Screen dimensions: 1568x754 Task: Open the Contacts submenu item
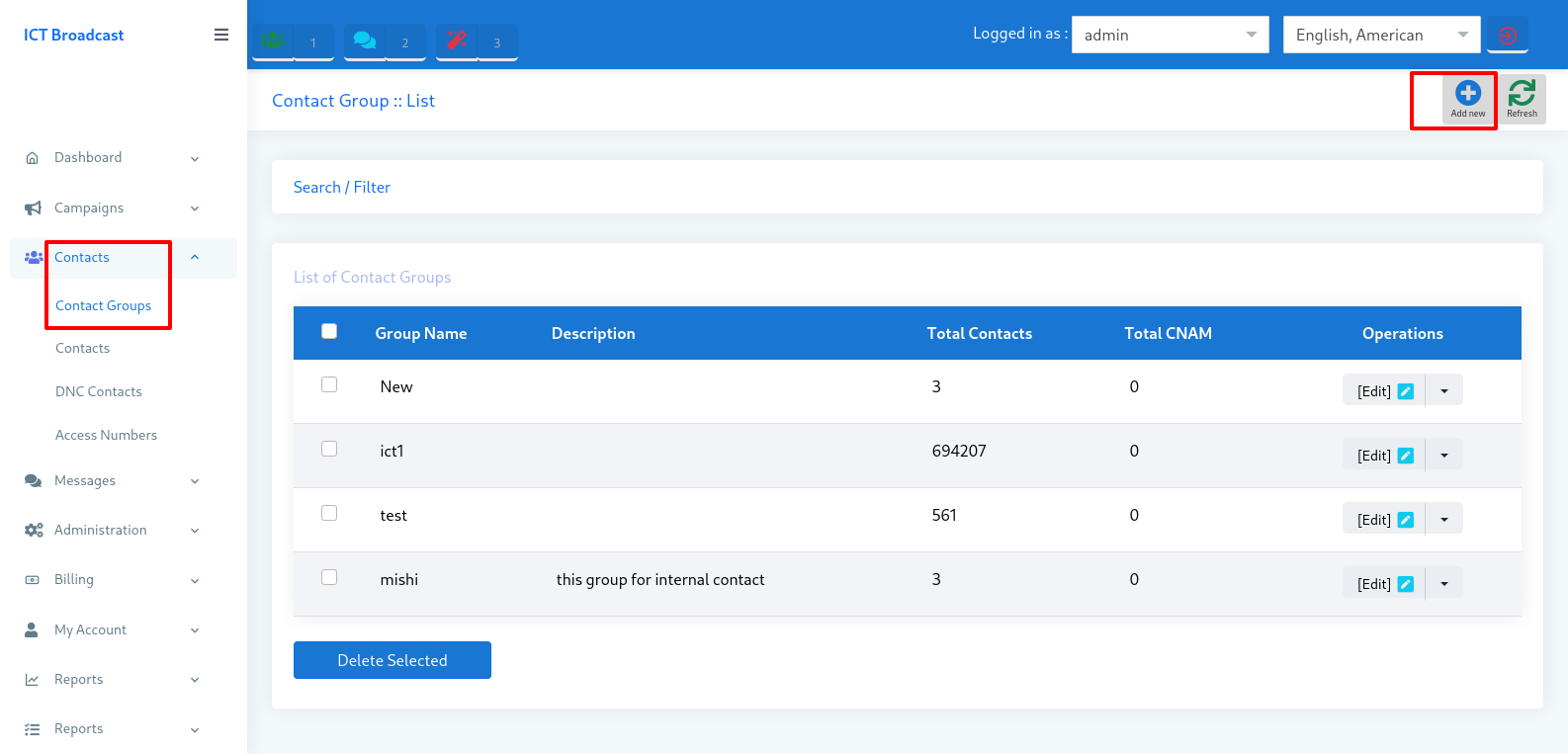(82, 348)
